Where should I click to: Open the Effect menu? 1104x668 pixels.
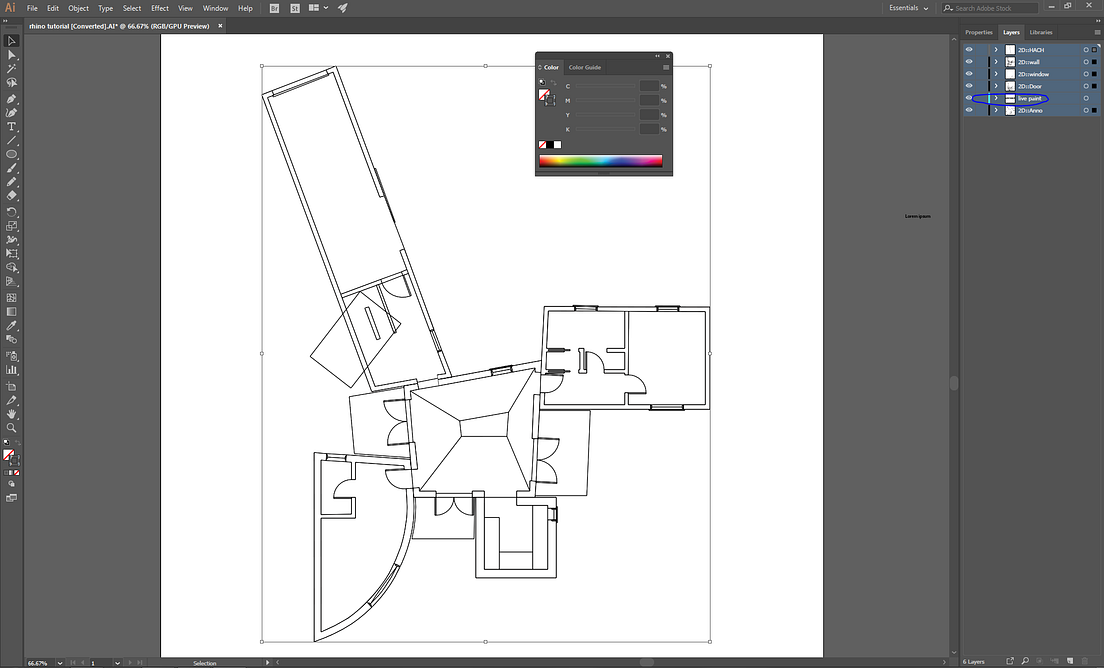[160, 8]
